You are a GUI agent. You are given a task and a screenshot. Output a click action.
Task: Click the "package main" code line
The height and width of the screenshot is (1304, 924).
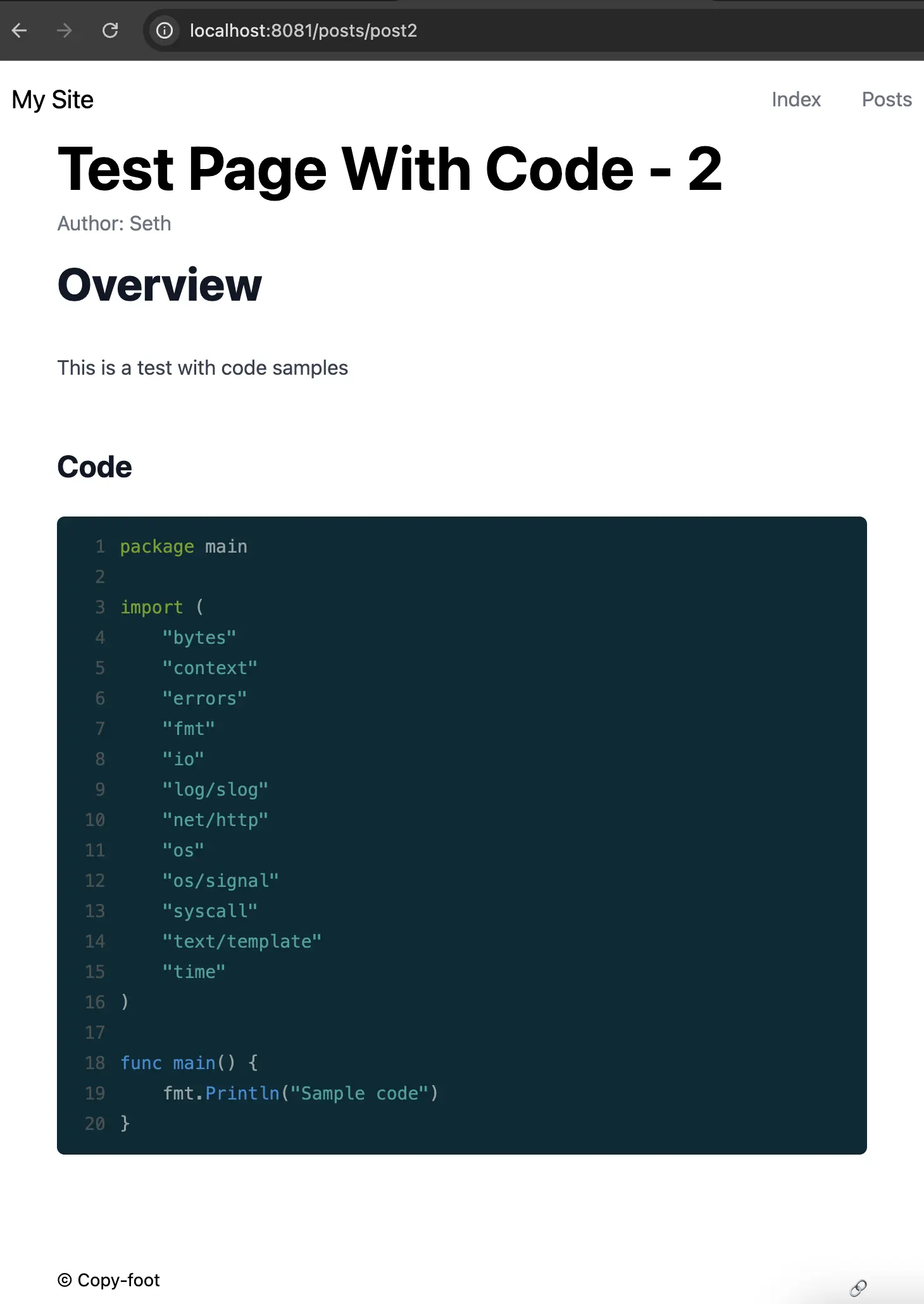tap(184, 546)
